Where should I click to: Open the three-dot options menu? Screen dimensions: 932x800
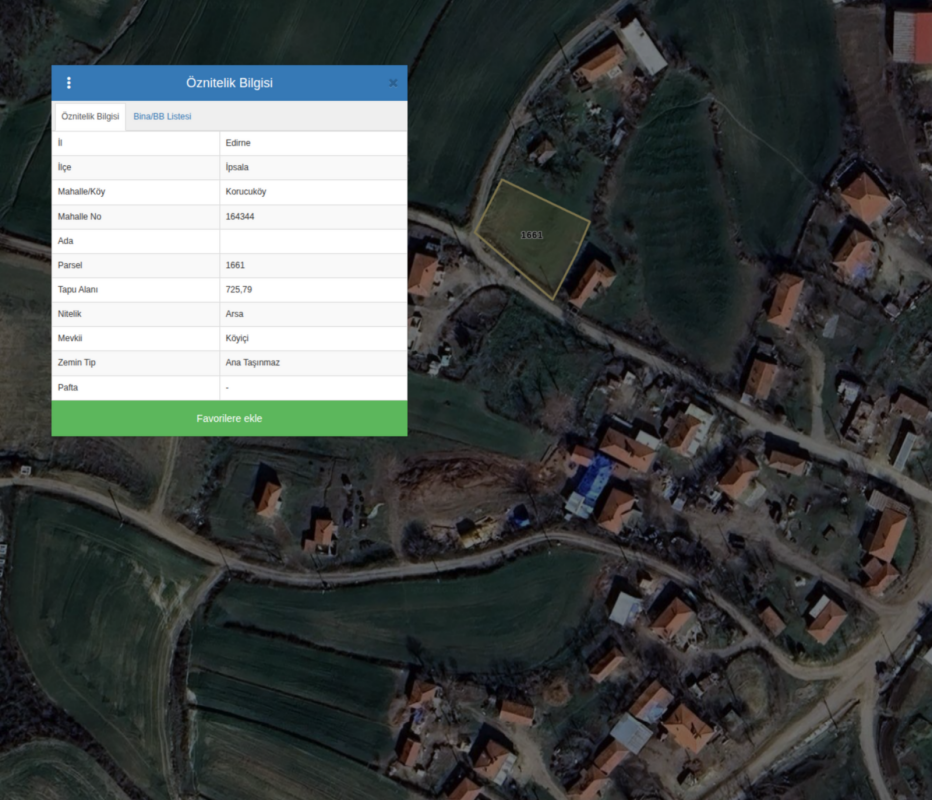(69, 83)
